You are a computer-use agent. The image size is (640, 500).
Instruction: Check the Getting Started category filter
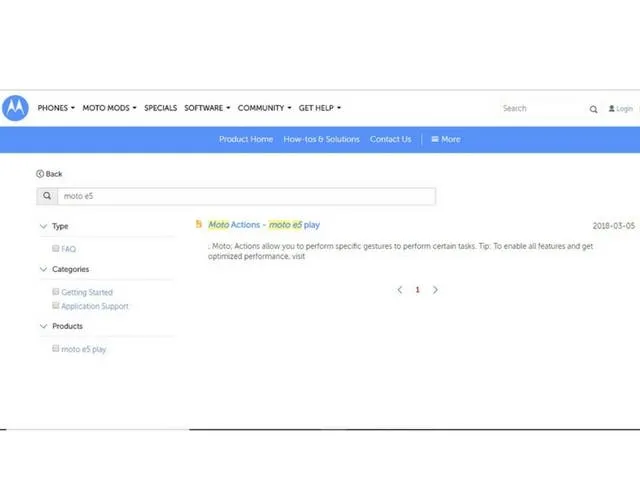click(56, 292)
